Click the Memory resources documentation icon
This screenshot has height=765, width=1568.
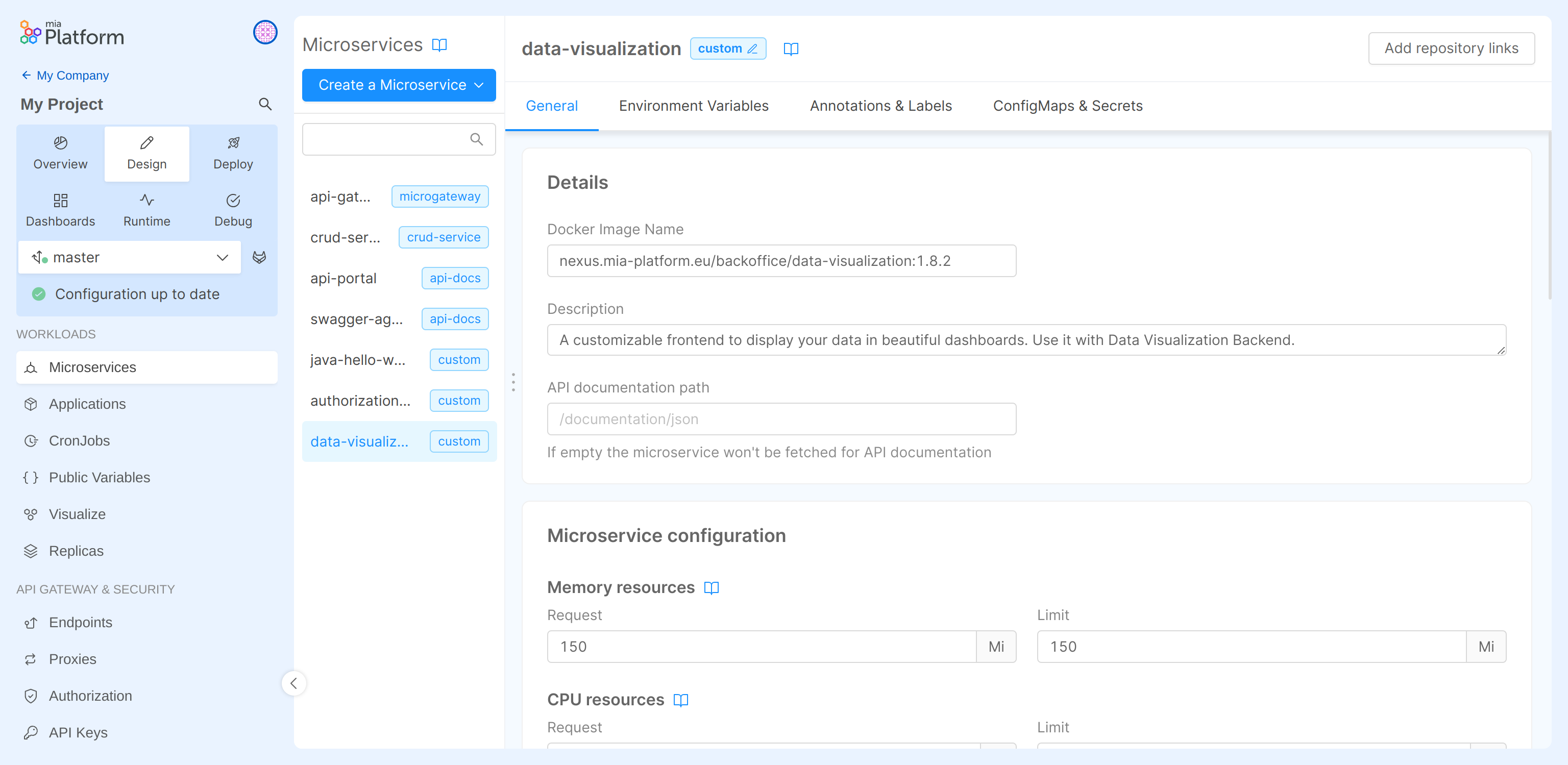(711, 587)
